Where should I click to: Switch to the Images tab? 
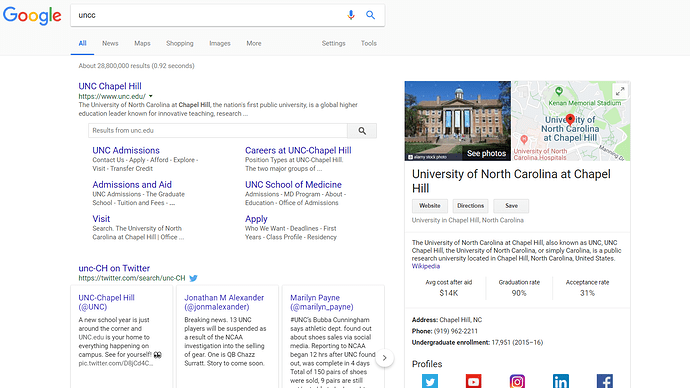pyautogui.click(x=220, y=43)
